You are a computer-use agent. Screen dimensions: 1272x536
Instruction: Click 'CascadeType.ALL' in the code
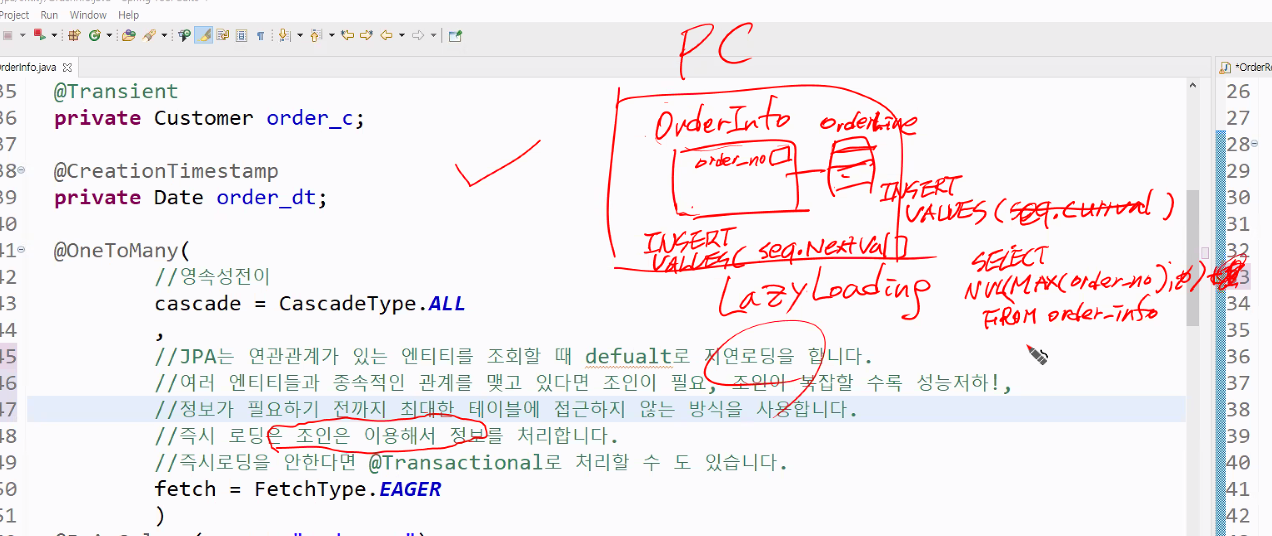[x=372, y=304]
